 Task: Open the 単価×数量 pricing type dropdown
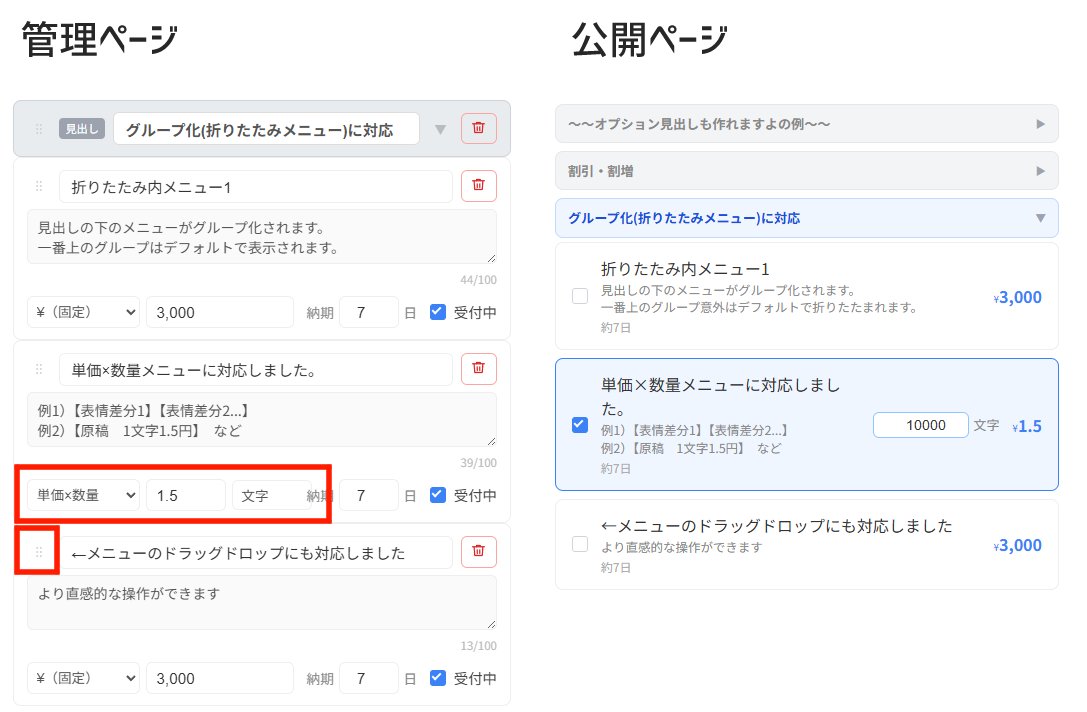(x=83, y=494)
